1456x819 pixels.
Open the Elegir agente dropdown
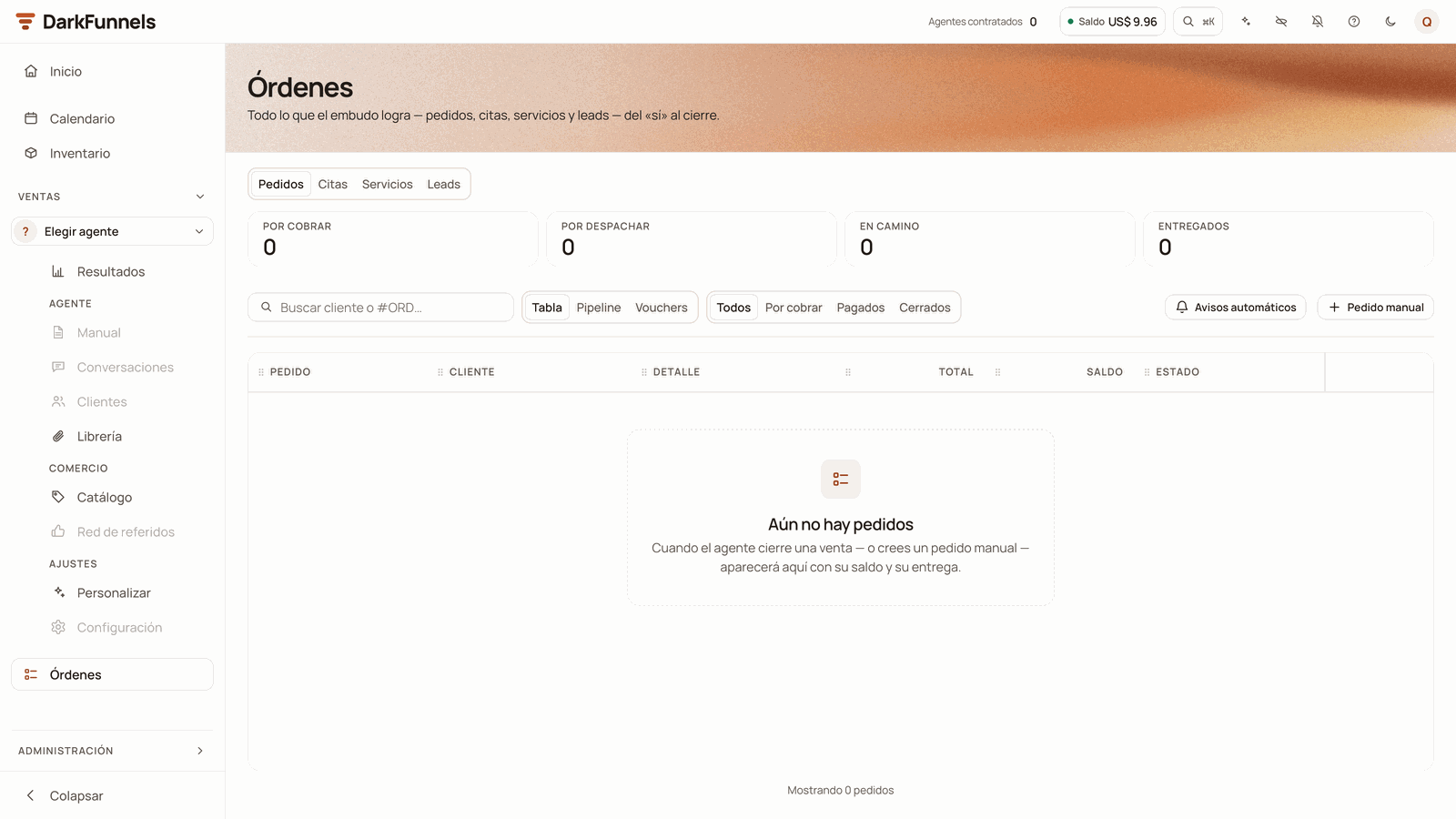point(113,231)
